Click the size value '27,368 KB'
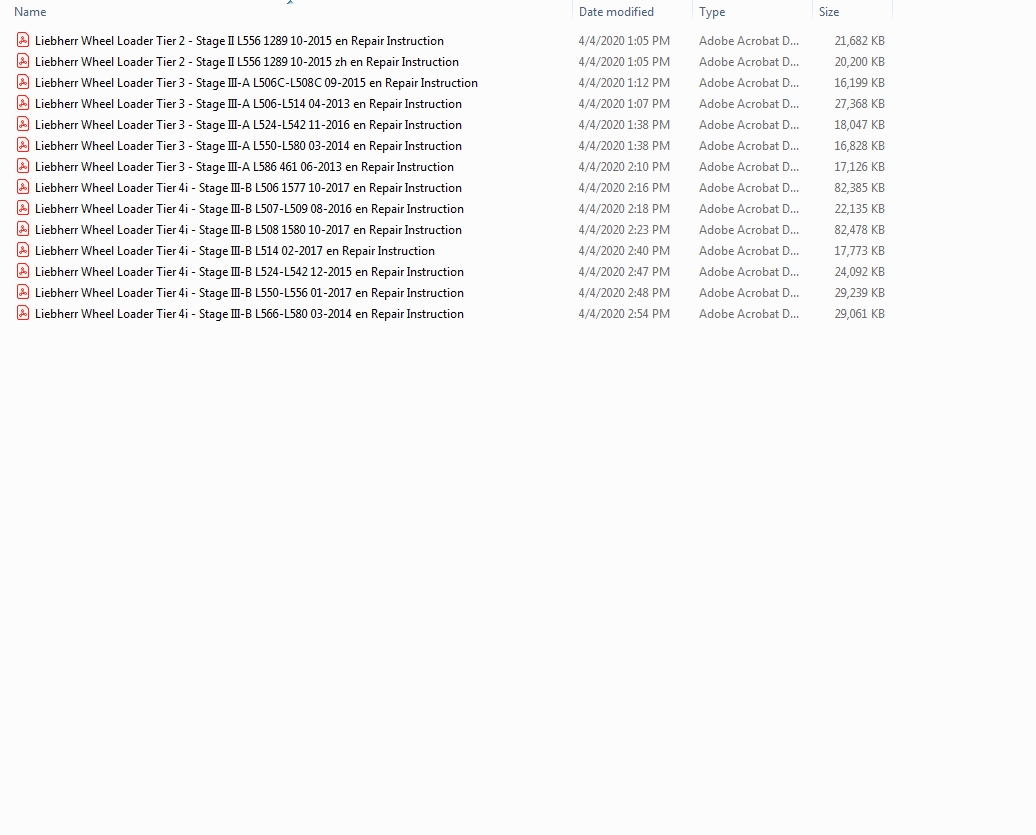The image size is (1036, 835). (860, 104)
